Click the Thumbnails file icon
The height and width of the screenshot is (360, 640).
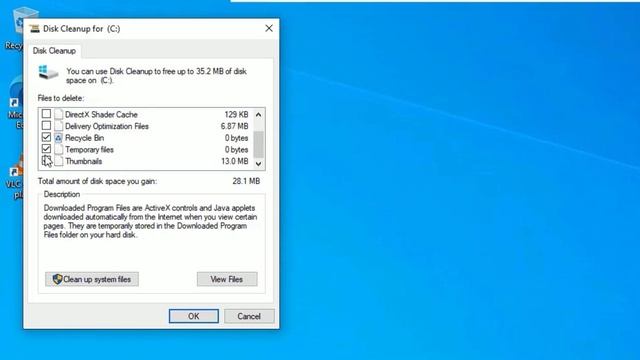(59, 161)
